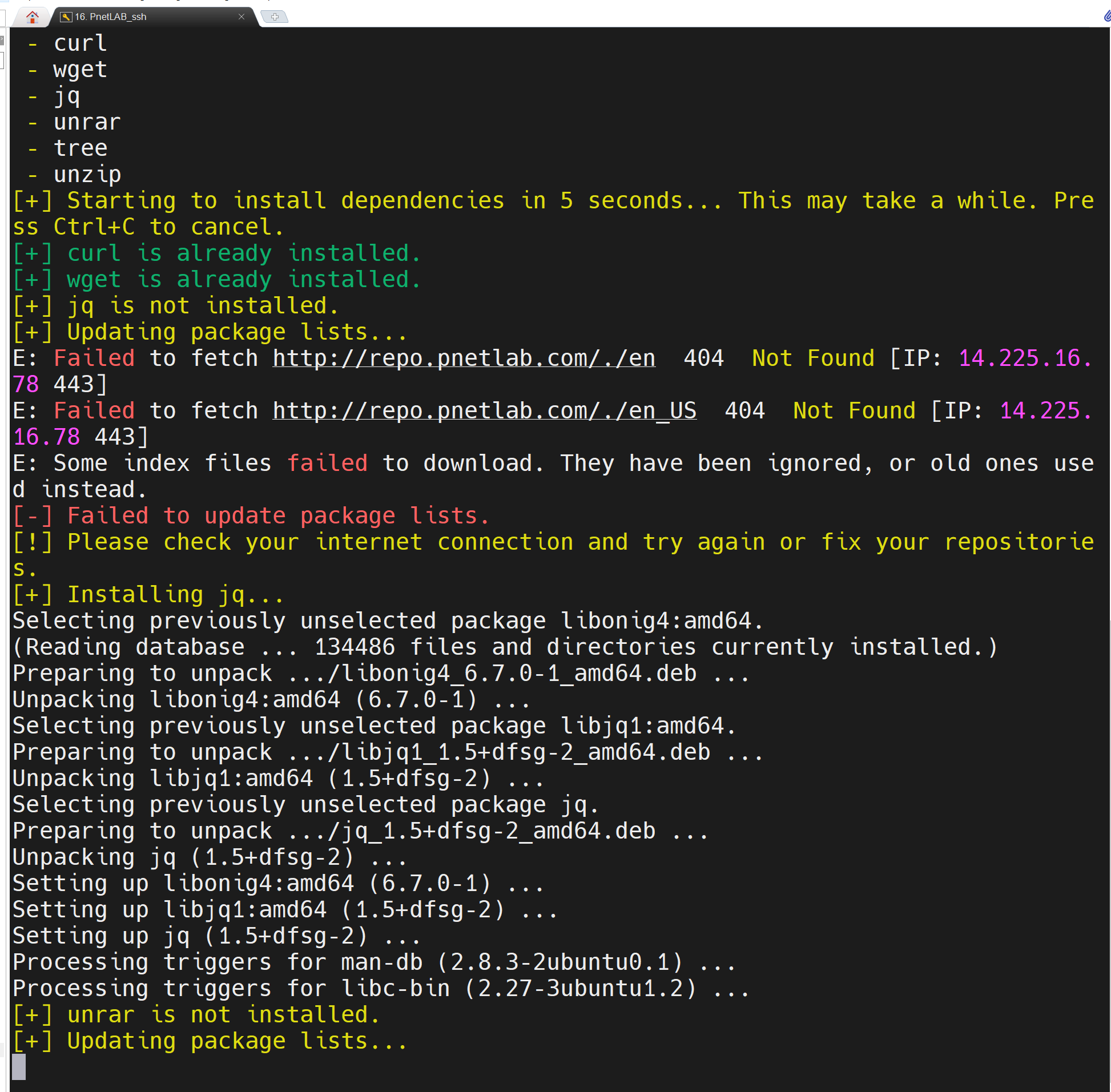Click the last 'Updating package lists...' line
1111x1092 pixels.
(x=210, y=1041)
